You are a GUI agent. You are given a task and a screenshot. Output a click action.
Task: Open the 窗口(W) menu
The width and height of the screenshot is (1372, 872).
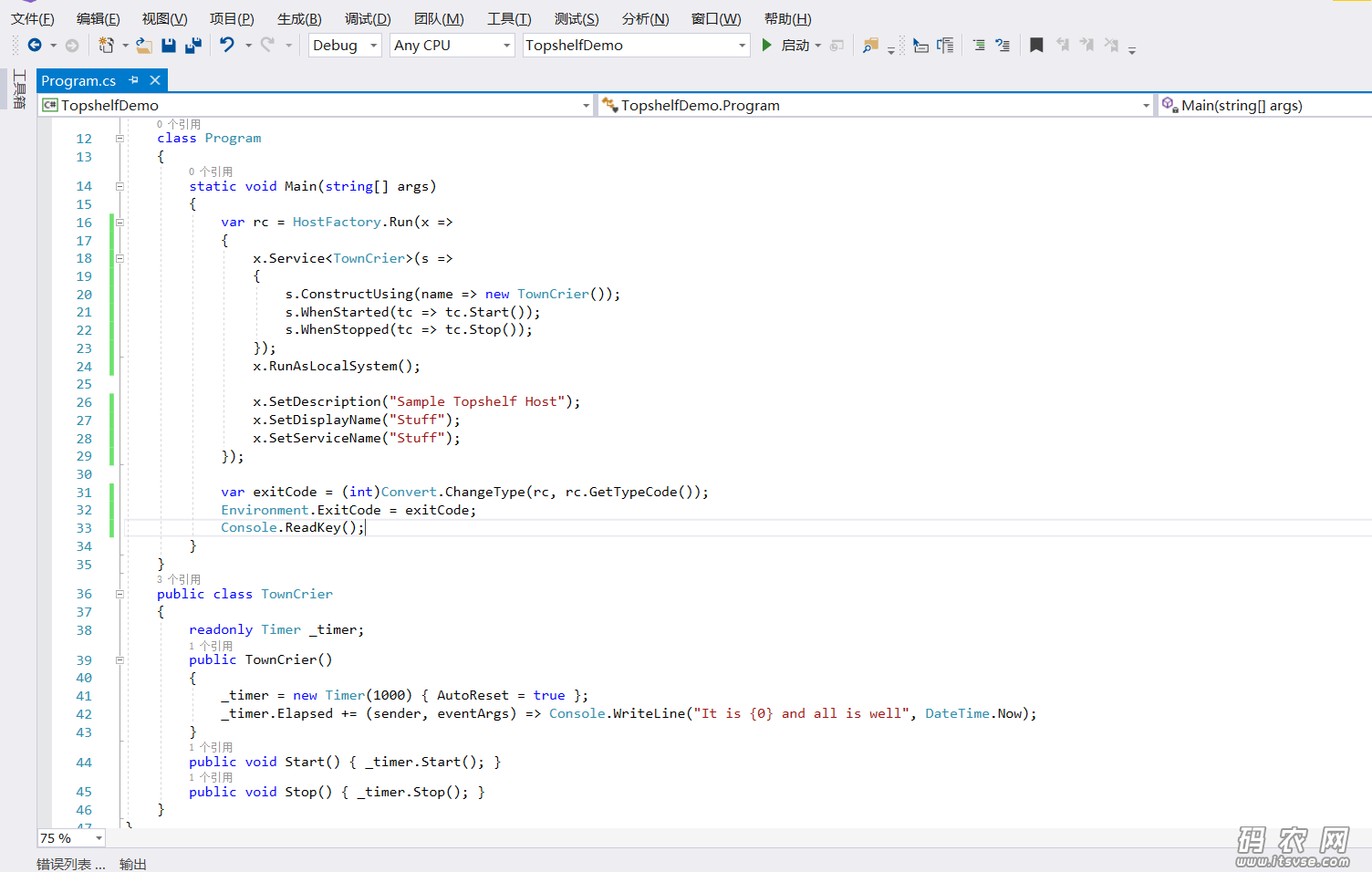pos(716,18)
